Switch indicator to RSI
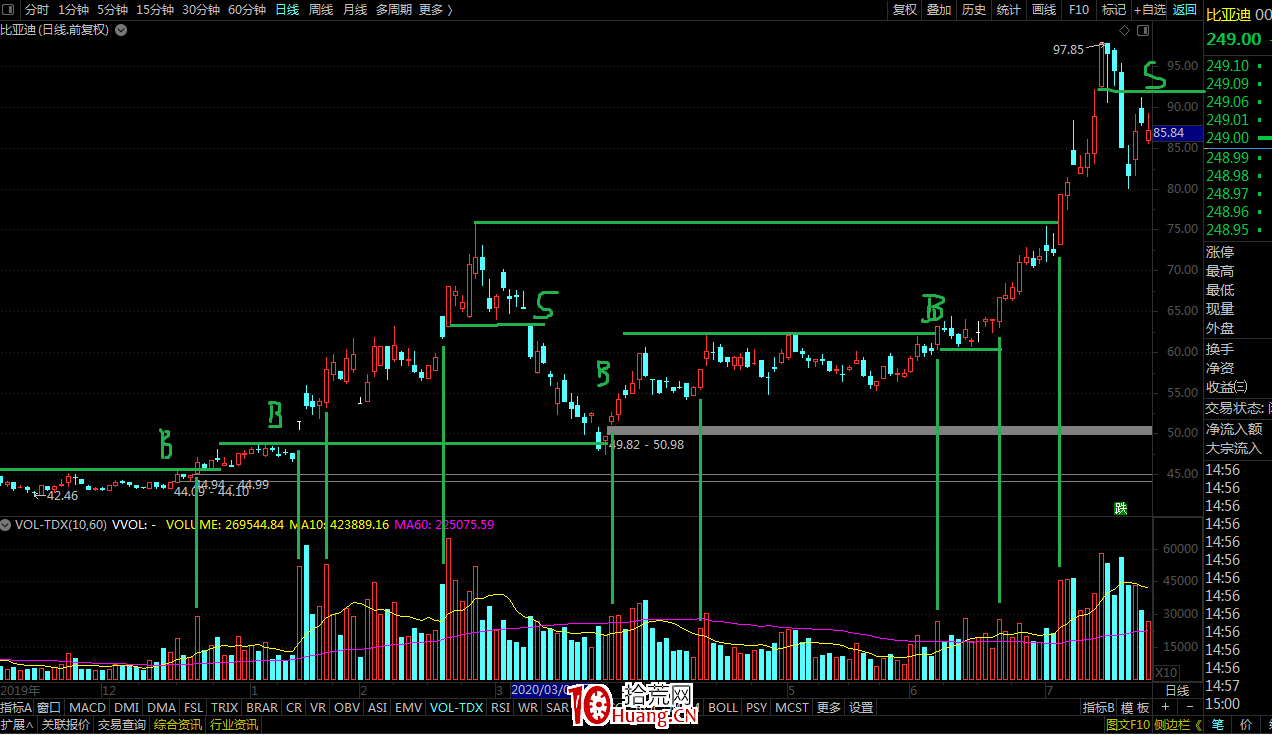1272x735 pixels. 500,707
